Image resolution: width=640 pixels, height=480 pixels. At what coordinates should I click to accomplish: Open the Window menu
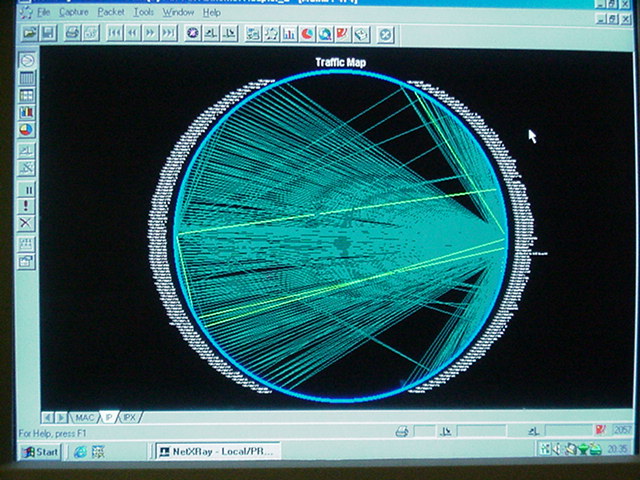[x=178, y=13]
